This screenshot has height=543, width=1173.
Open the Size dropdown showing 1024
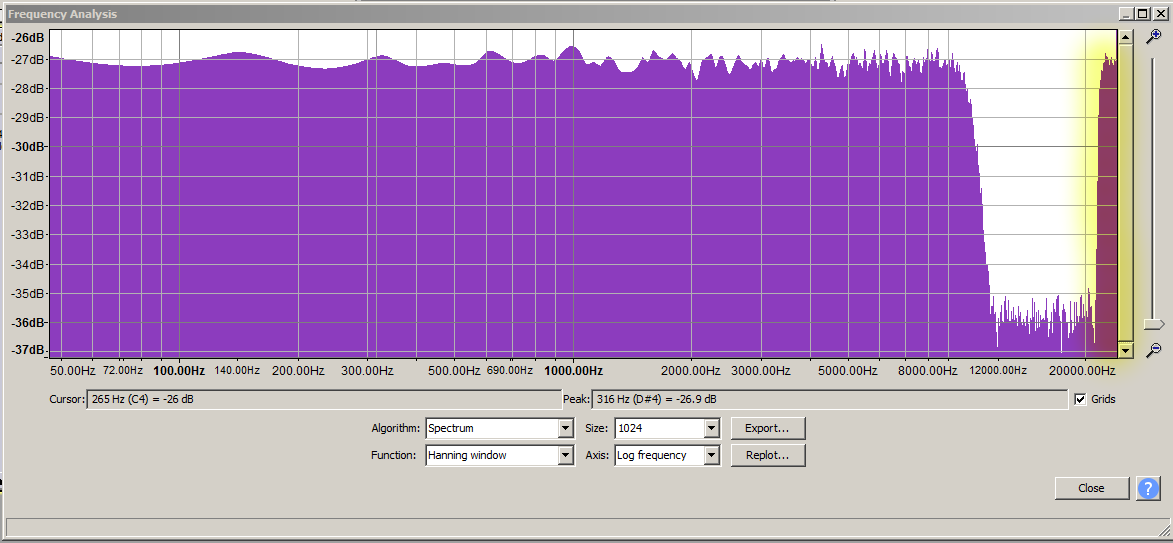tap(667, 429)
